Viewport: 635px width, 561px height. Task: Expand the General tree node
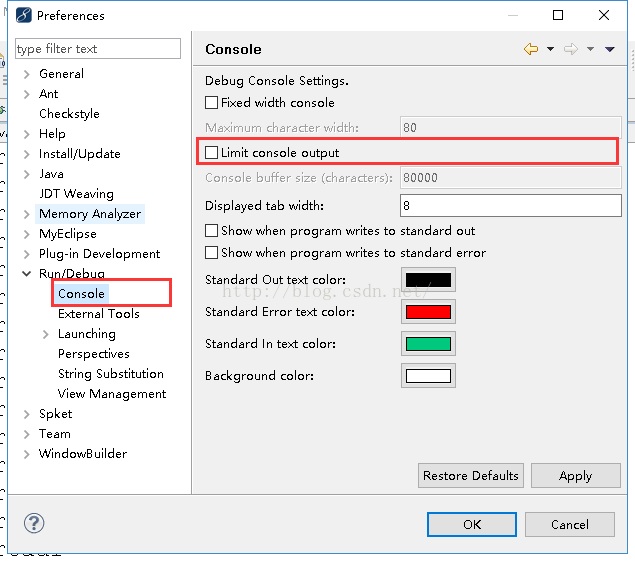click(x=27, y=74)
